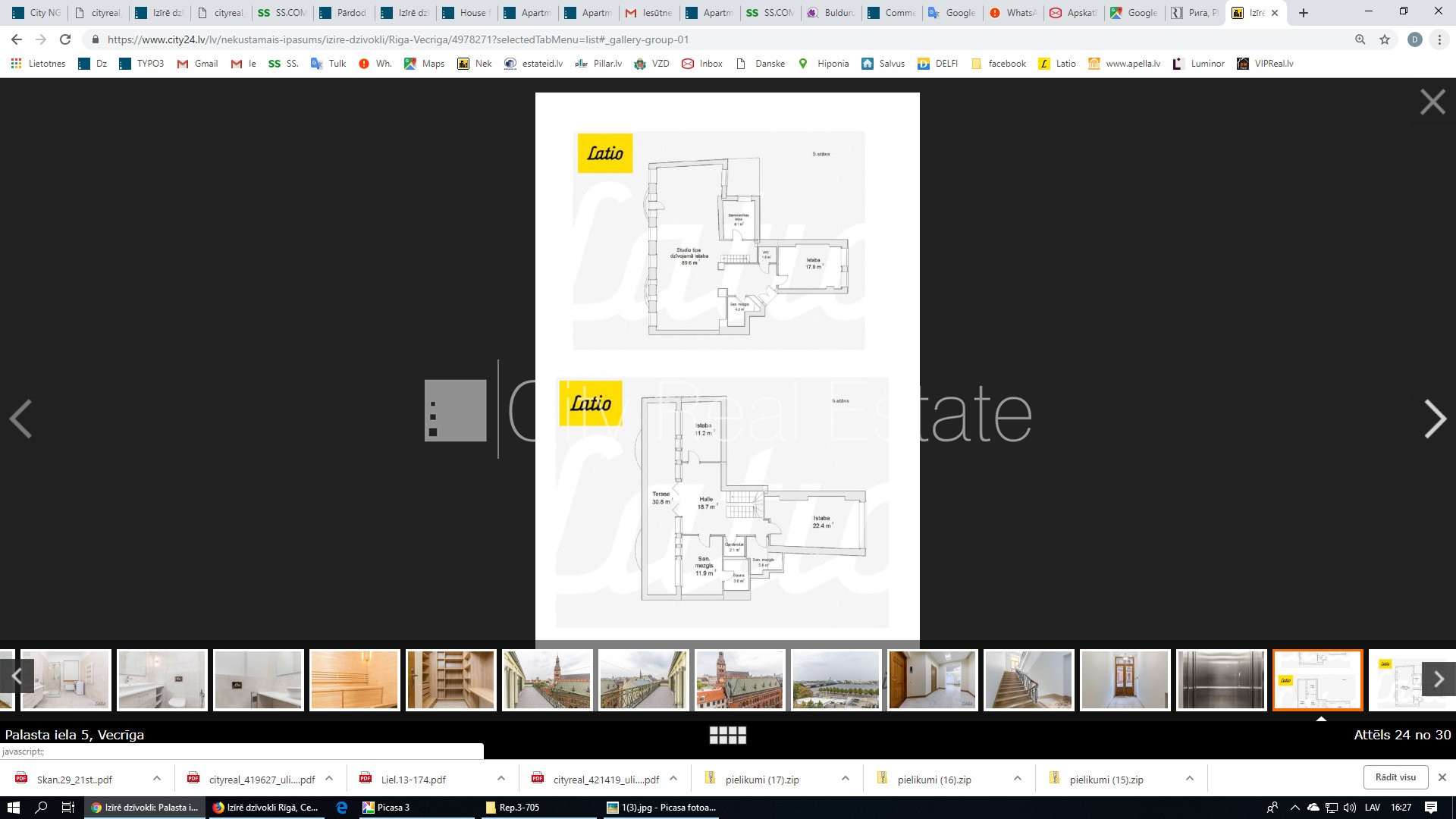
Task: Click the zoom magnifier in the address bar
Action: coord(1360,39)
